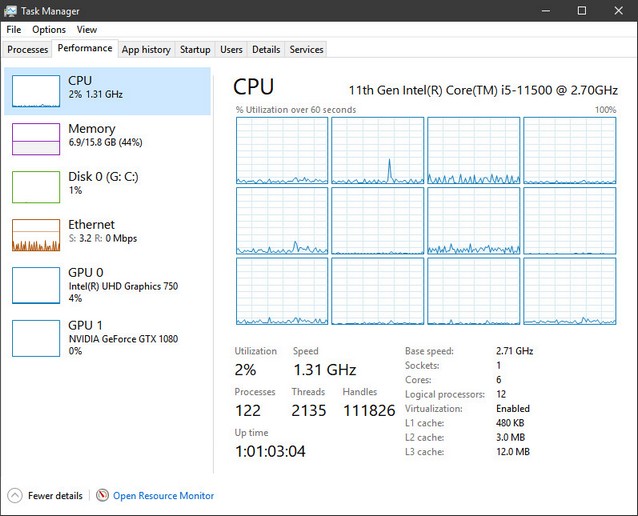
Task: Select the Disk 0 graph thumbnail
Action: coord(36,187)
